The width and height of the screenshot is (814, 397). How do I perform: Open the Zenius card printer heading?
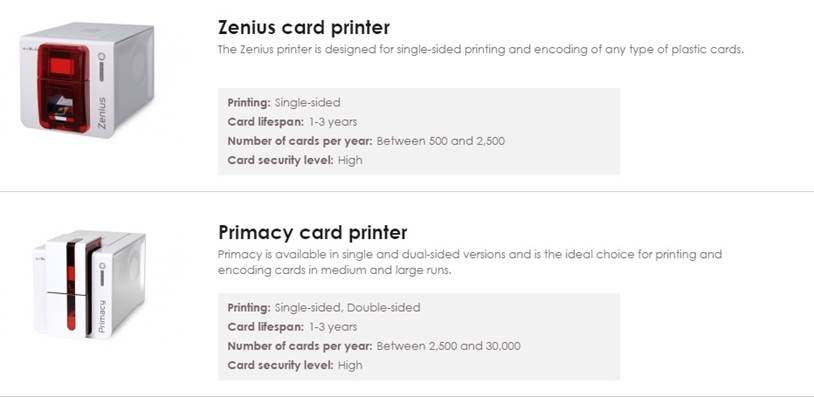(304, 27)
